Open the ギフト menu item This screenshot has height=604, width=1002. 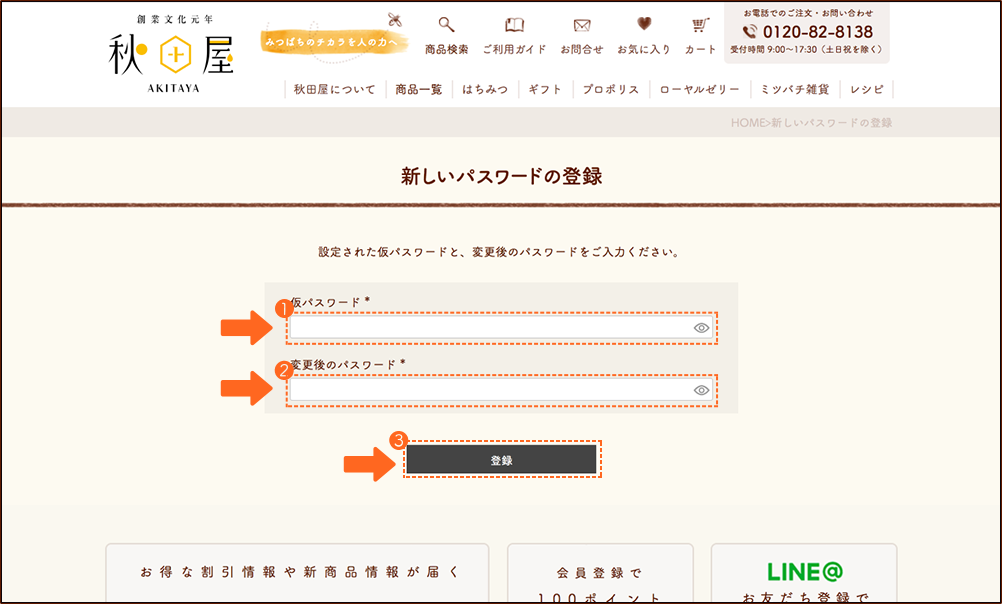pyautogui.click(x=545, y=89)
